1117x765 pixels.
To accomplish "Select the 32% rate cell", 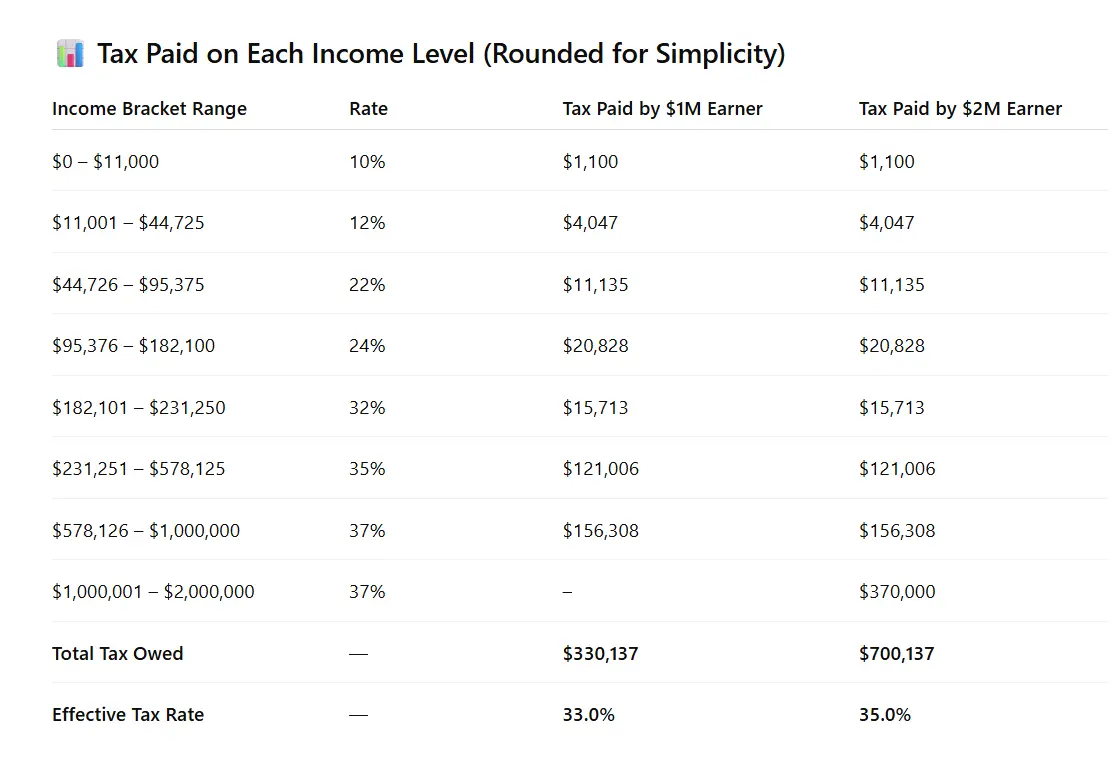I will (367, 408).
